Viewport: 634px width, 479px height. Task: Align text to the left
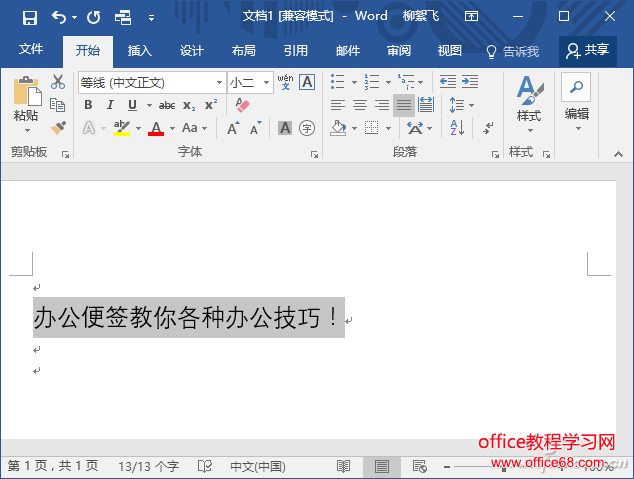338,105
